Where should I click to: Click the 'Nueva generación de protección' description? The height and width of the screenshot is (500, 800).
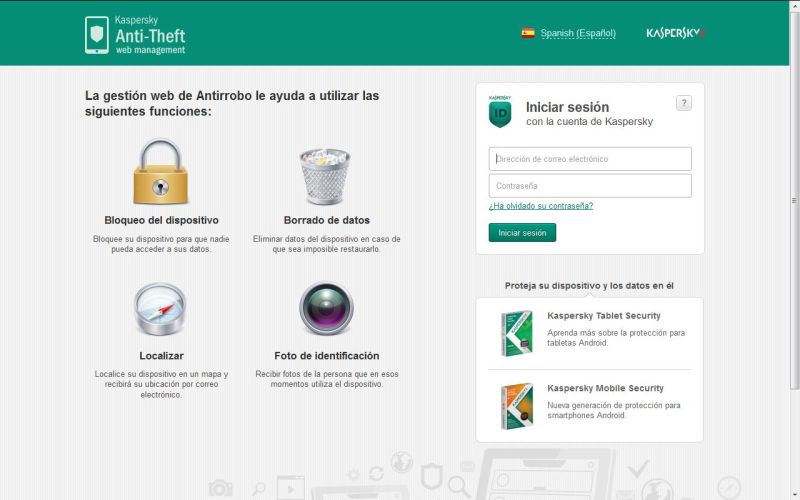614,410
